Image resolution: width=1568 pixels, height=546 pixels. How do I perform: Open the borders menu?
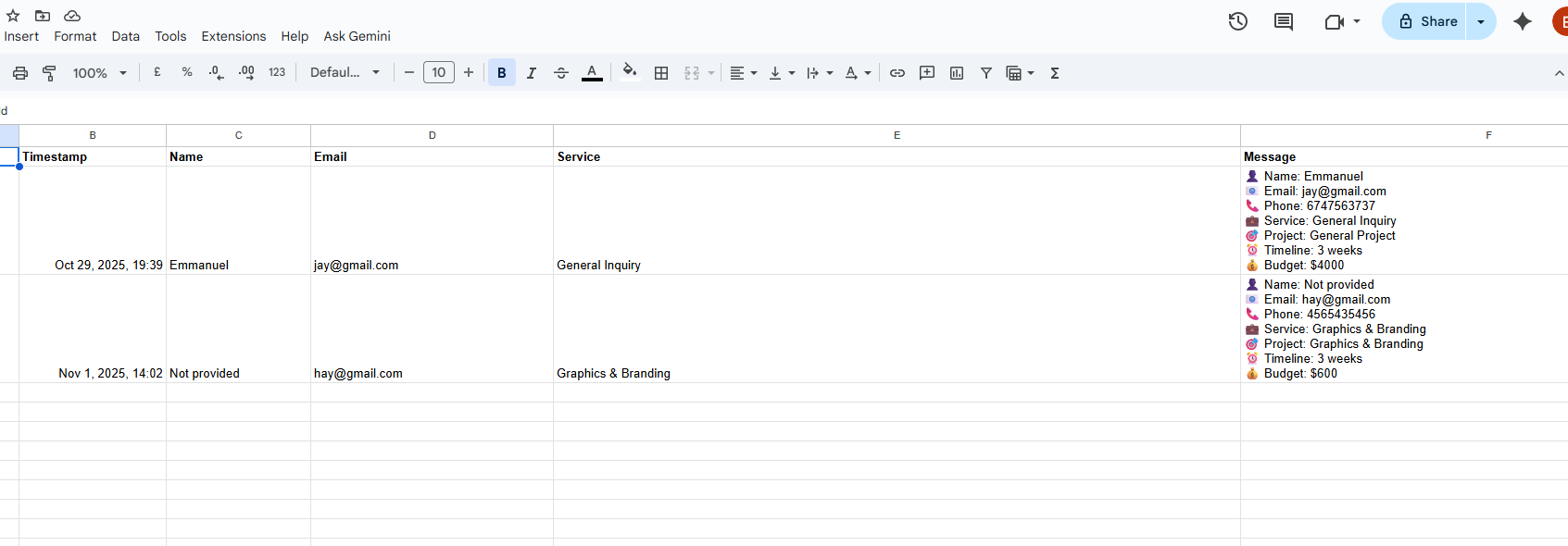(x=661, y=72)
